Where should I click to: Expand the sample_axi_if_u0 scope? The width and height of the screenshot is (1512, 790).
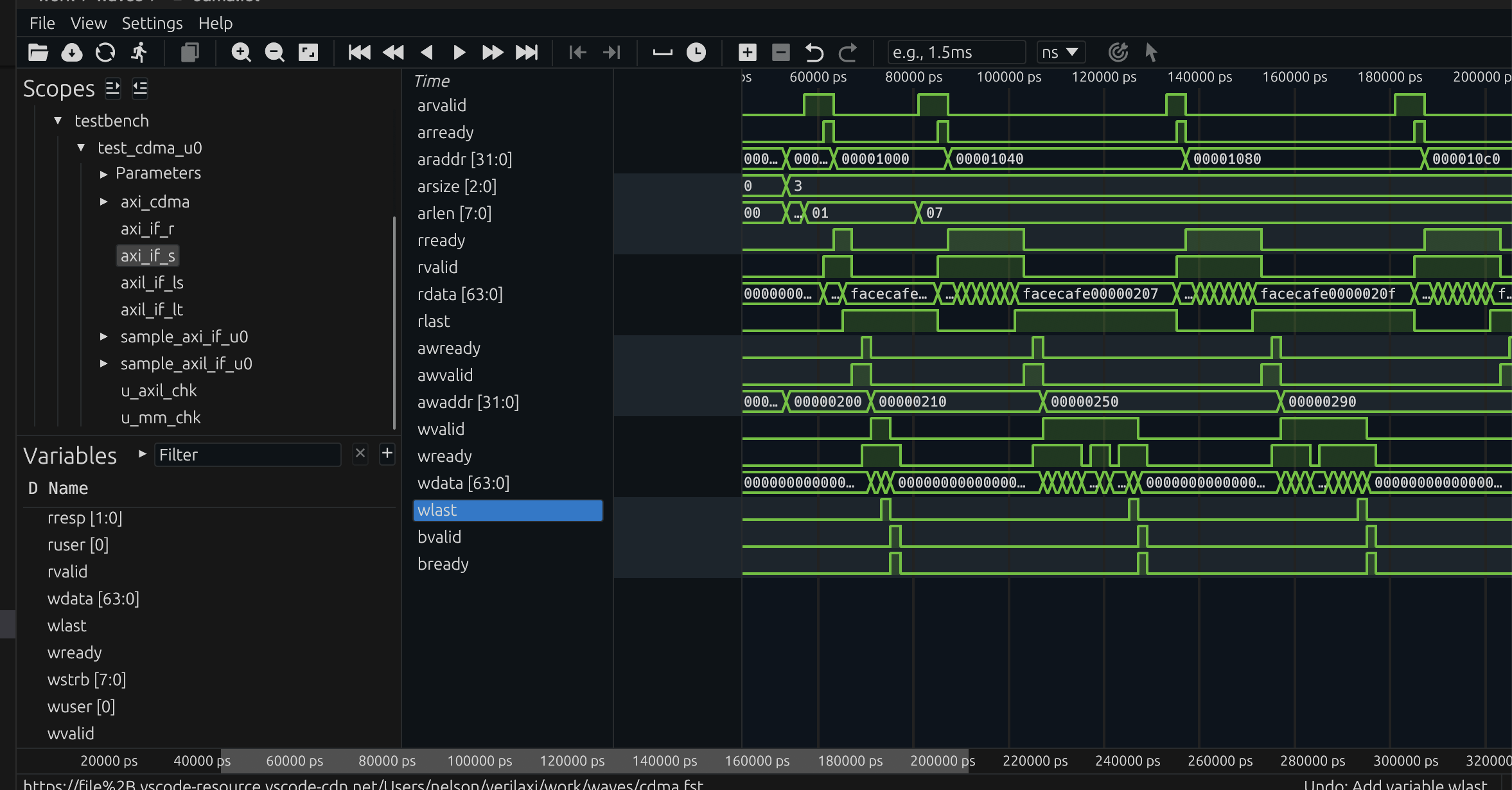[103, 337]
